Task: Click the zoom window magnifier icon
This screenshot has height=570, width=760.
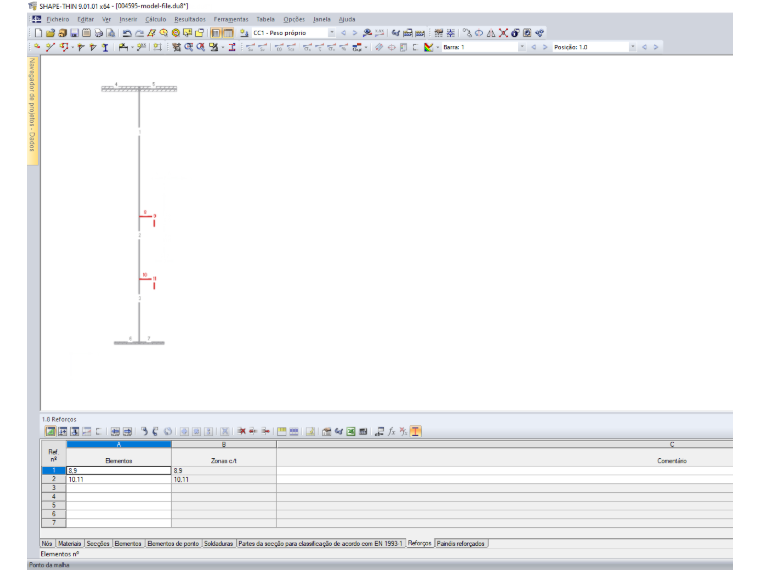Action: coord(189,47)
